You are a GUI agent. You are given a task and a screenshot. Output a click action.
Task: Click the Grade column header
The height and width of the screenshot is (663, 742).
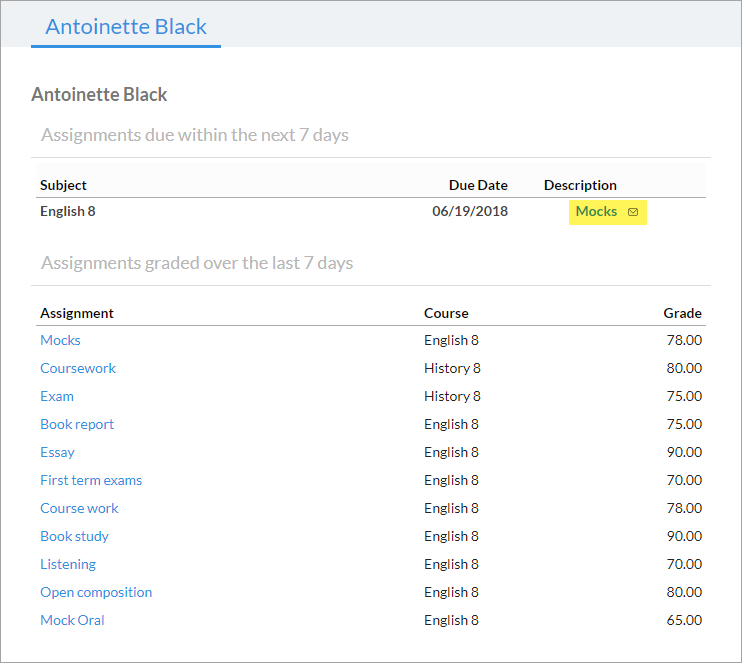[x=682, y=313]
